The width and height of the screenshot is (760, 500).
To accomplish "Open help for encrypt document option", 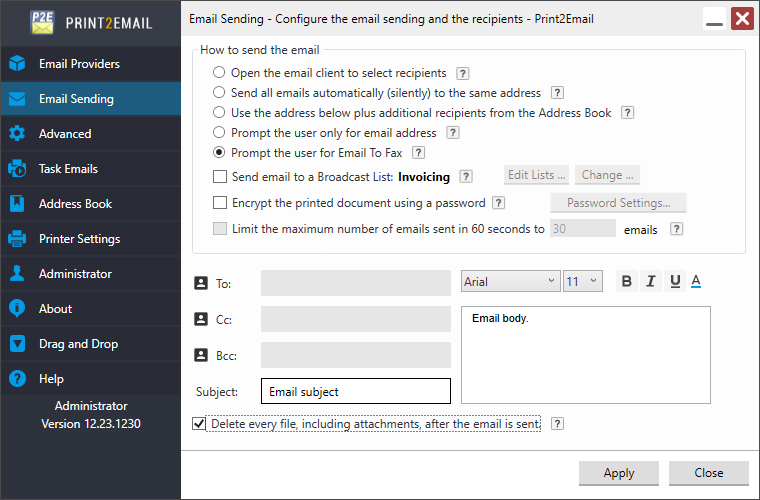I will (498, 203).
